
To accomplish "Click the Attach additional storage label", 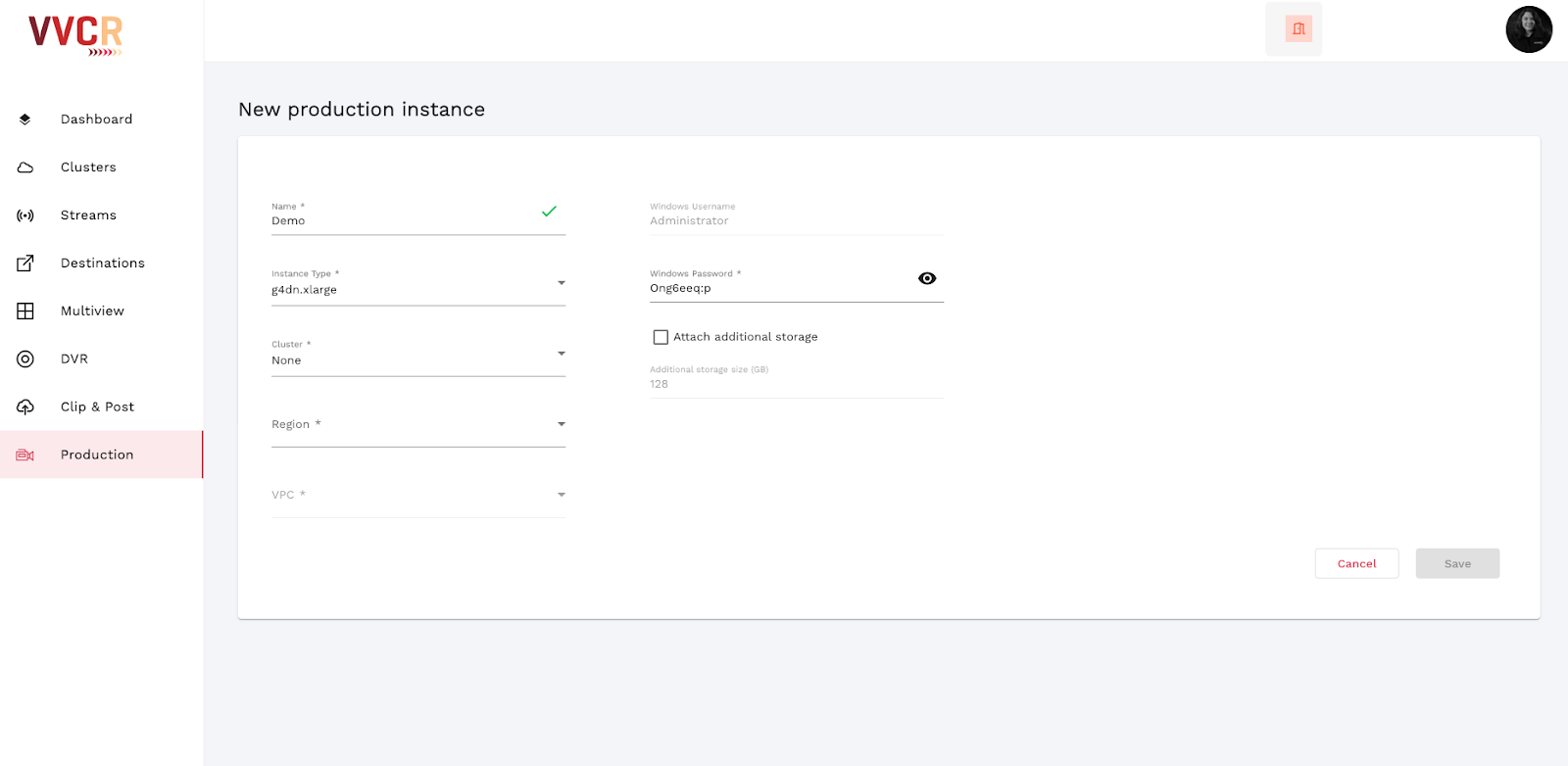I will pyautogui.click(x=746, y=337).
